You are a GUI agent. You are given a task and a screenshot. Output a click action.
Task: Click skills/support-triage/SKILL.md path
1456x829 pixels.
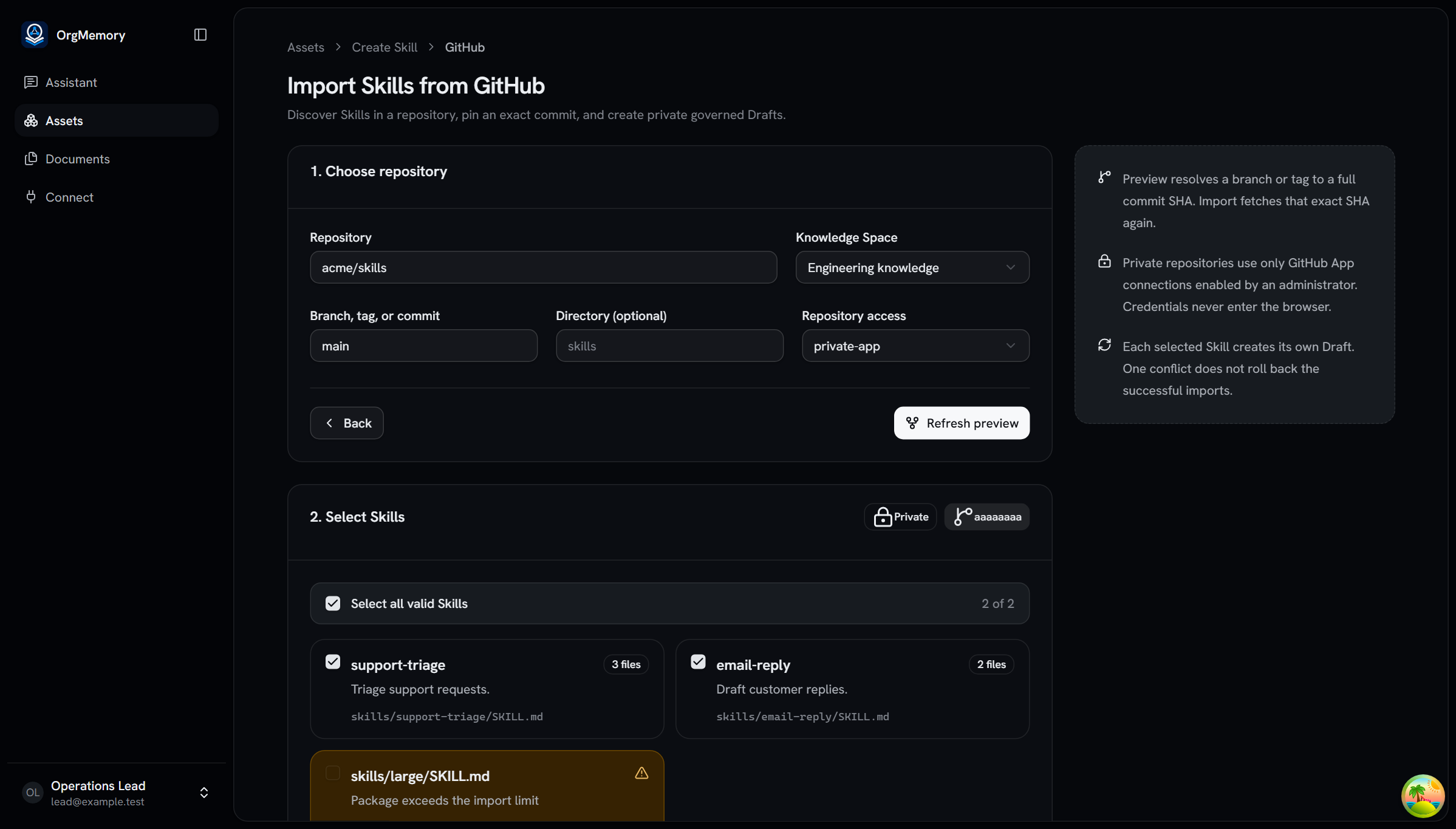(447, 717)
